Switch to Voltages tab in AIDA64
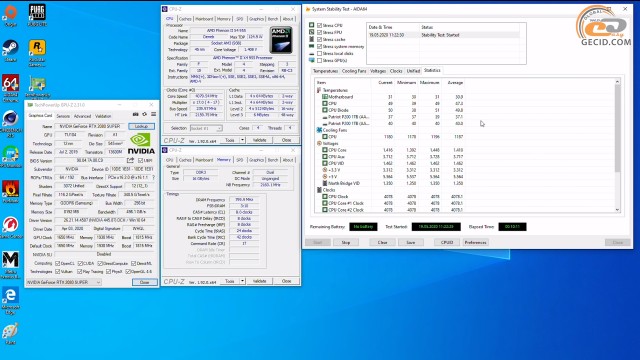Screen dimensions: 640x360 point(378,71)
